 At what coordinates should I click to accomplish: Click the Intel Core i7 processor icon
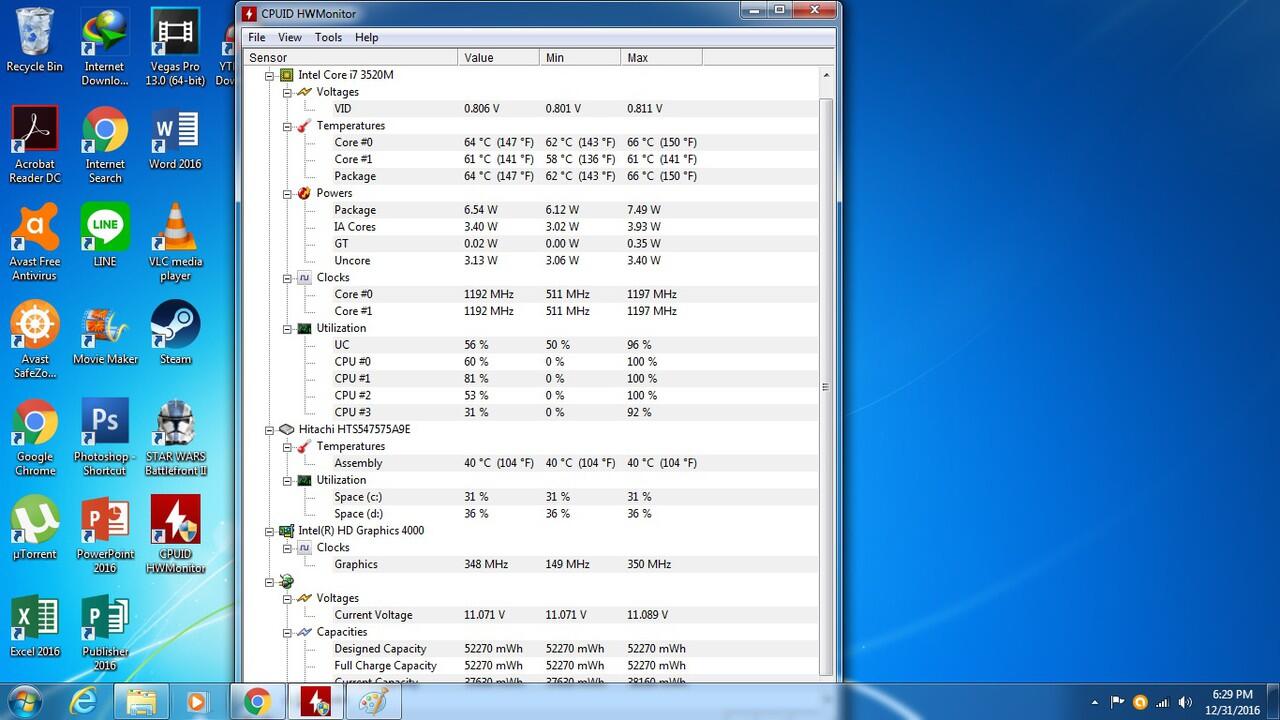pyautogui.click(x=286, y=75)
